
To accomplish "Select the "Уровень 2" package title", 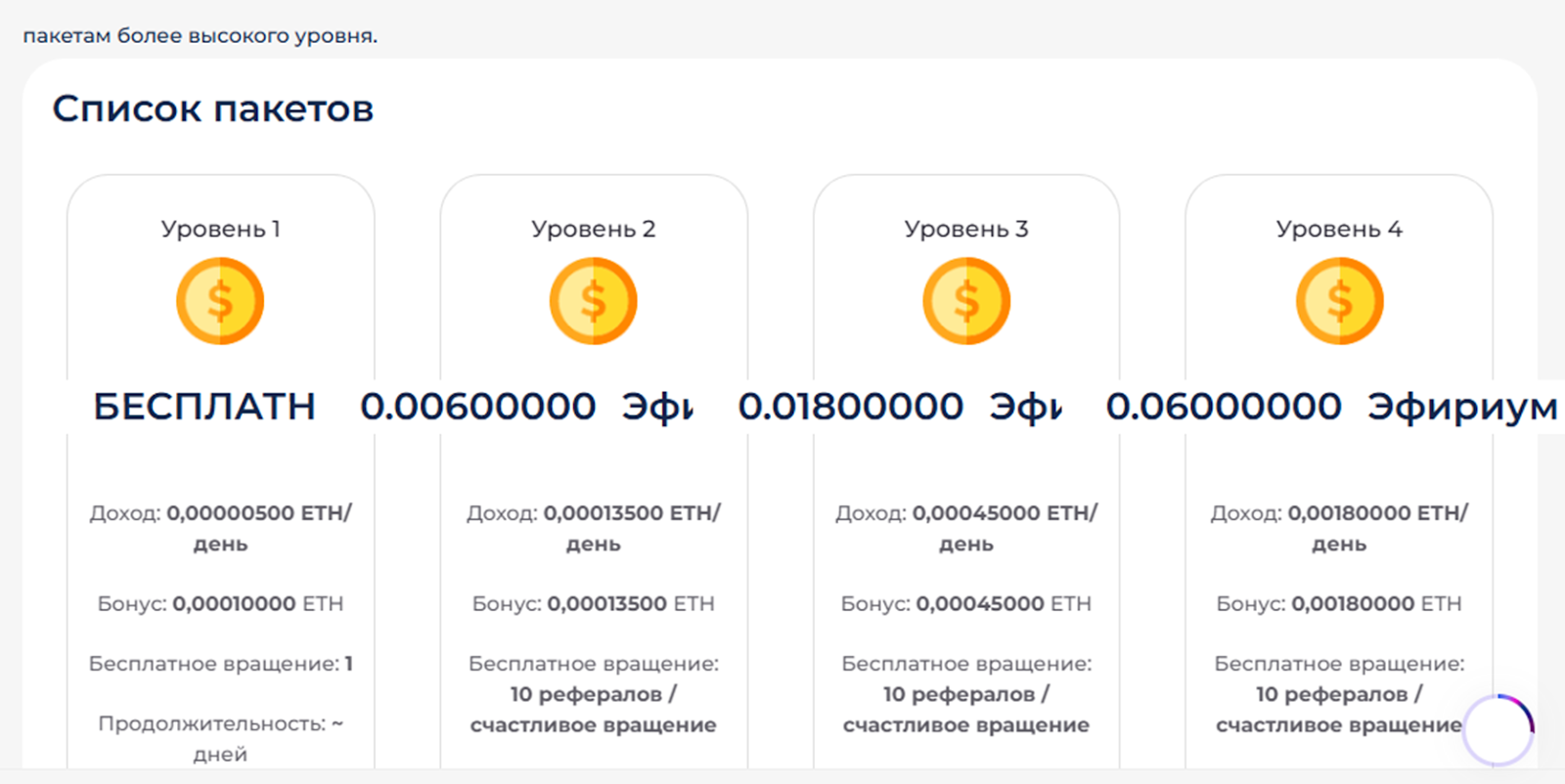I will tap(593, 229).
